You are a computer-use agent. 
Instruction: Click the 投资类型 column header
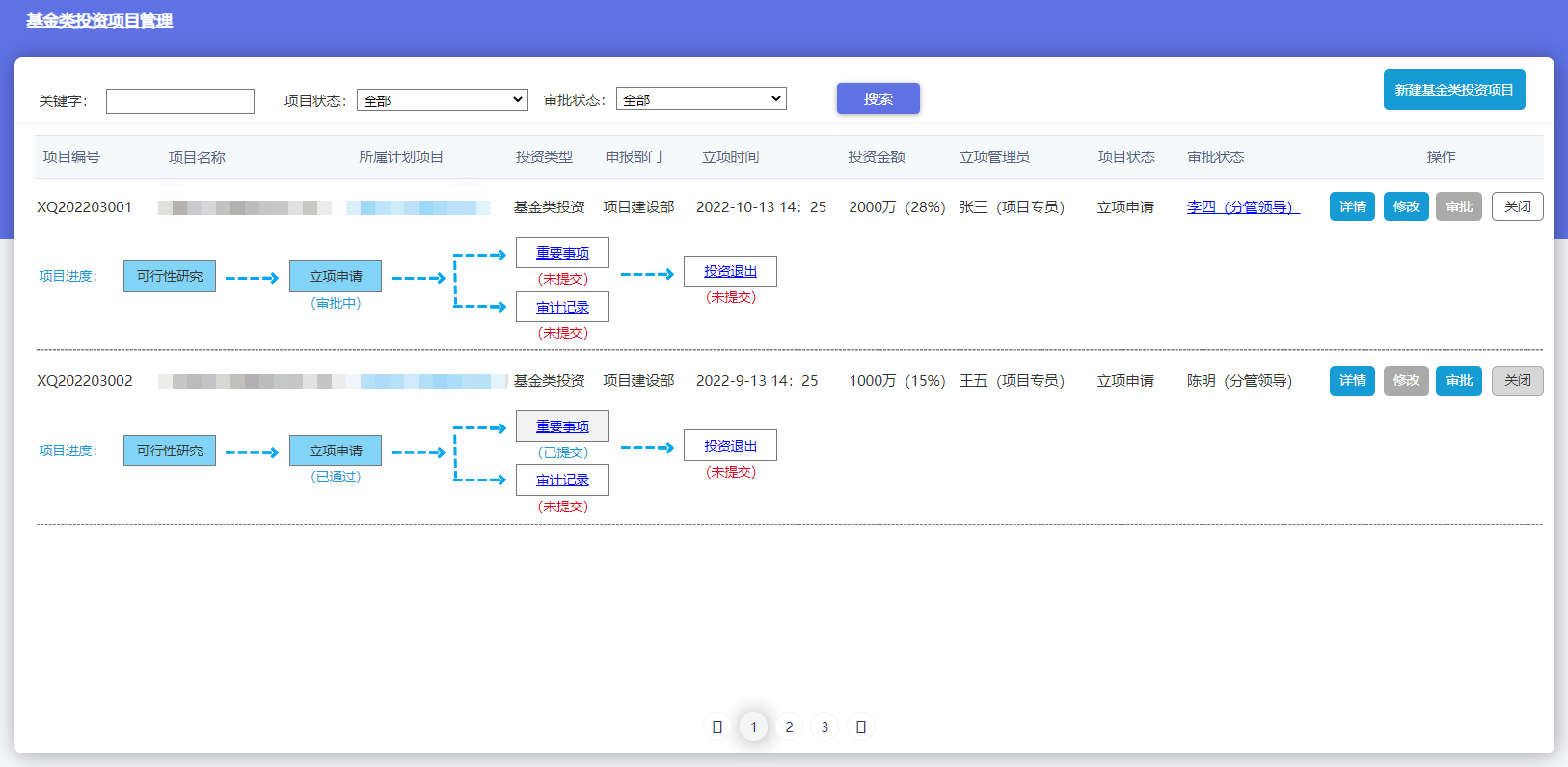click(544, 156)
